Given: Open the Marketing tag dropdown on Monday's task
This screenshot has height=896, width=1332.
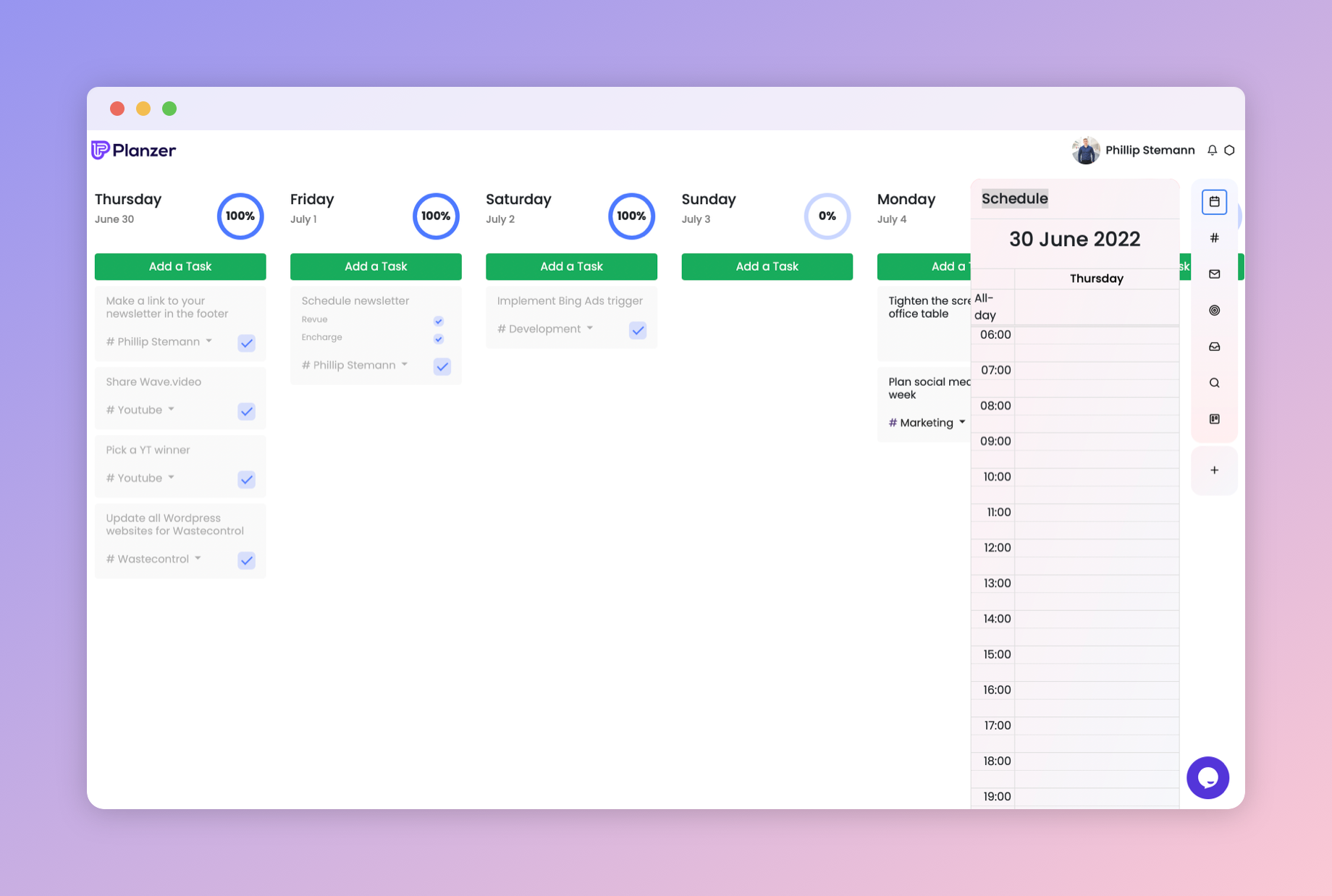Looking at the screenshot, I should [x=963, y=423].
